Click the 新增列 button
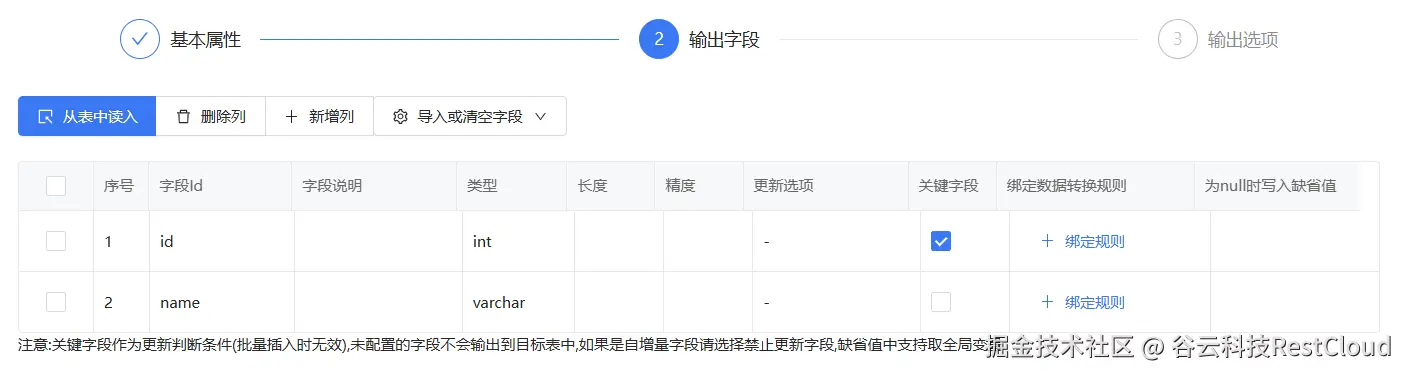This screenshot has height=374, width=1406. [x=319, y=116]
